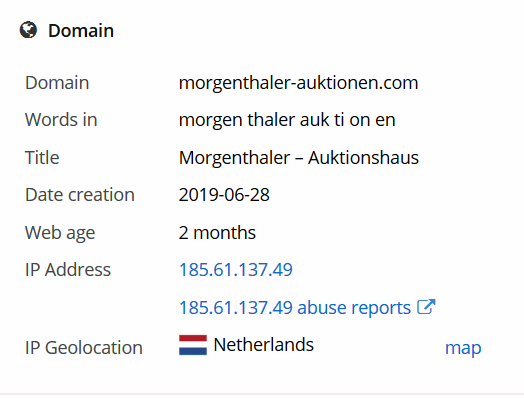Click the Netherlands flag icon
Image resolution: width=524 pixels, height=398 pixels.
193,345
